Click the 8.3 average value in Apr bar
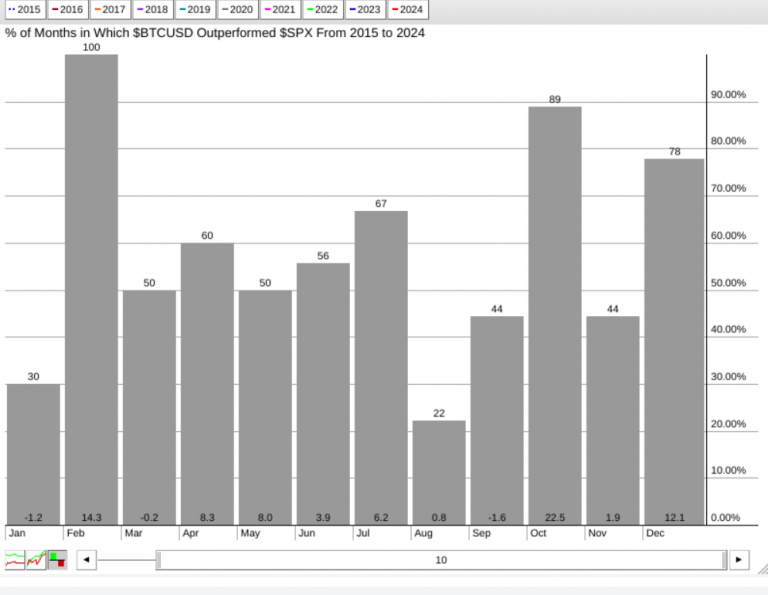The image size is (768, 595). coord(207,518)
